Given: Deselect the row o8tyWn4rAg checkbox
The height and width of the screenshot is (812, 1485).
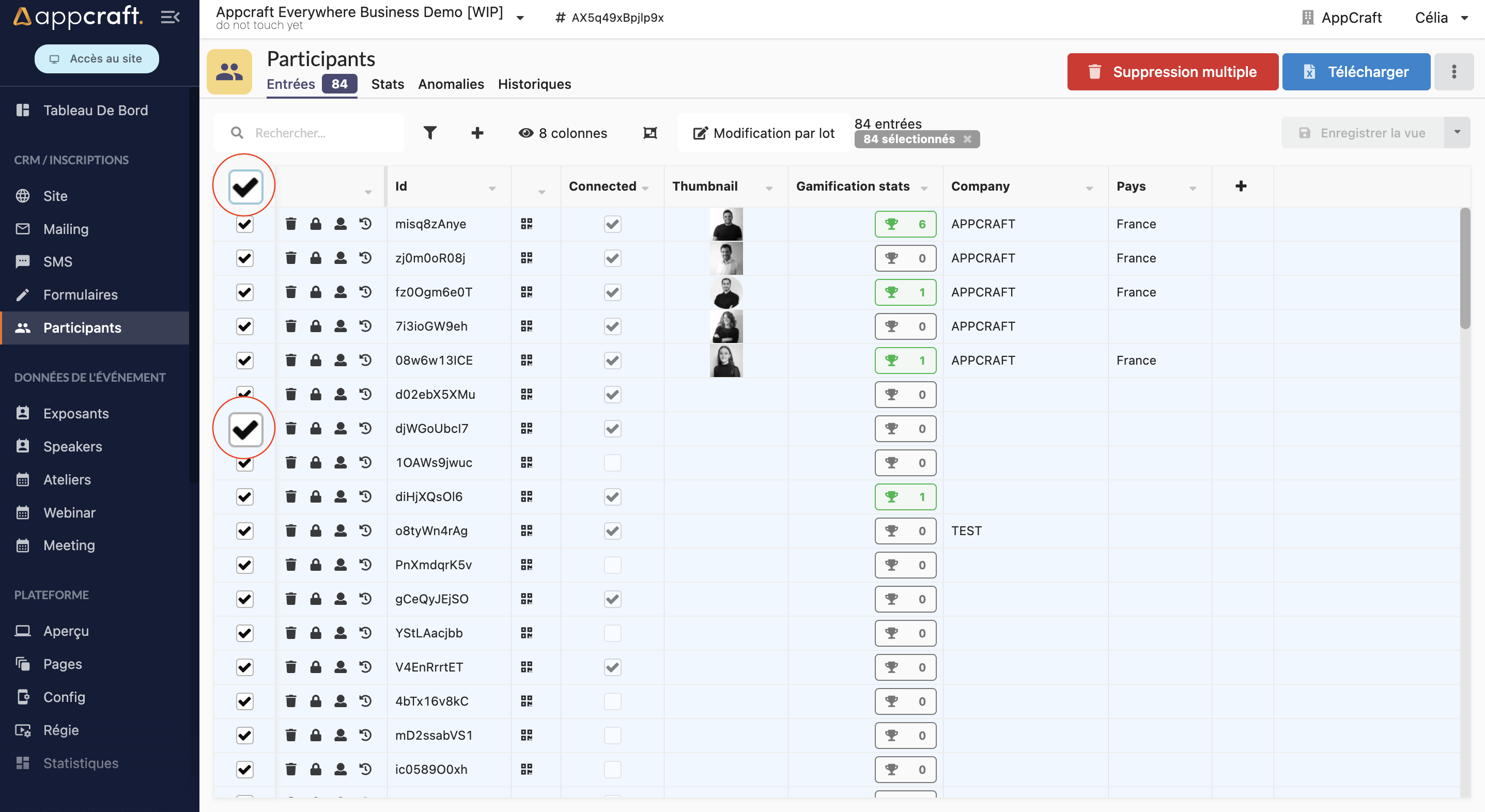Looking at the screenshot, I should point(245,531).
